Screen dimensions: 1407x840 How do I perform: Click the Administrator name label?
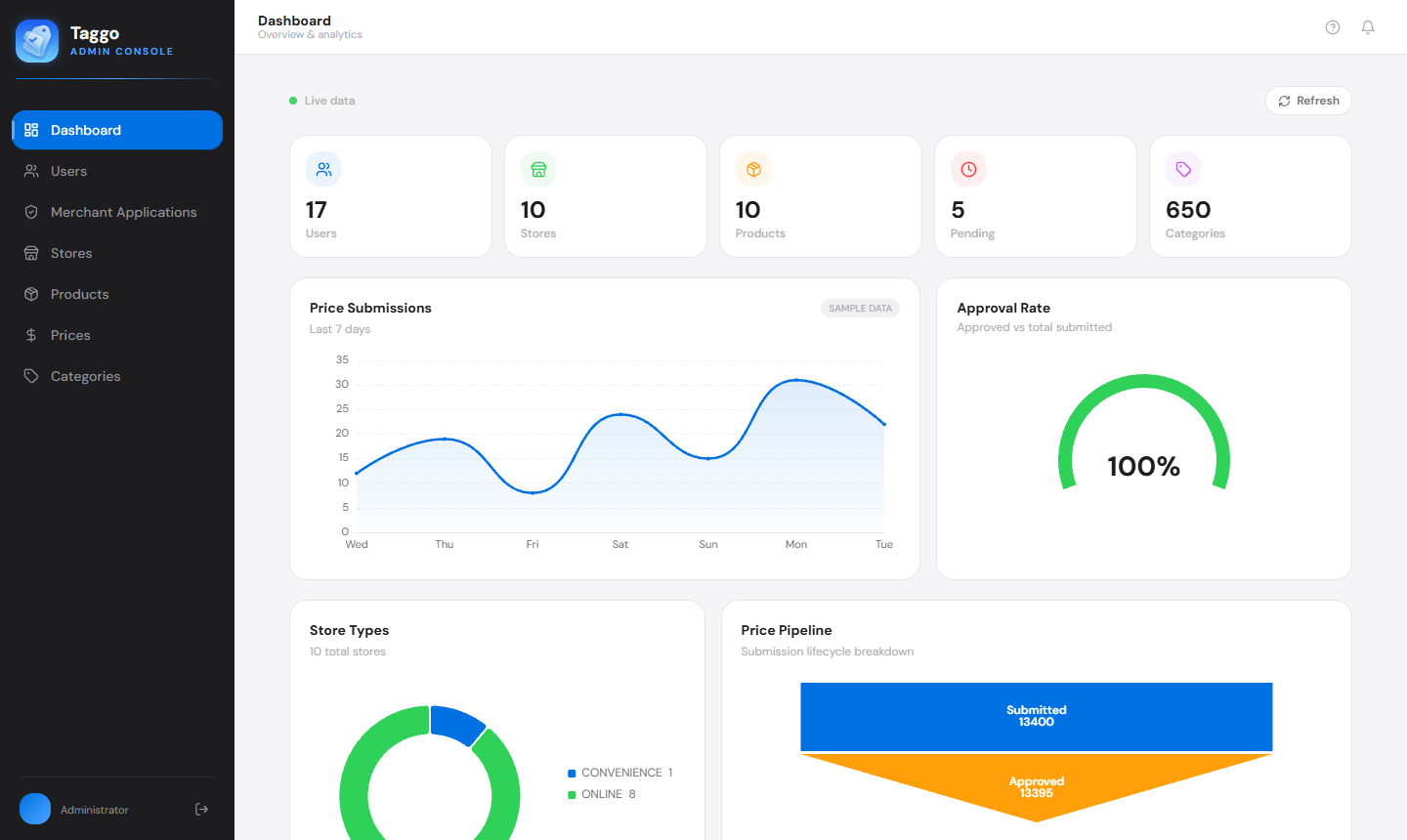tap(95, 810)
